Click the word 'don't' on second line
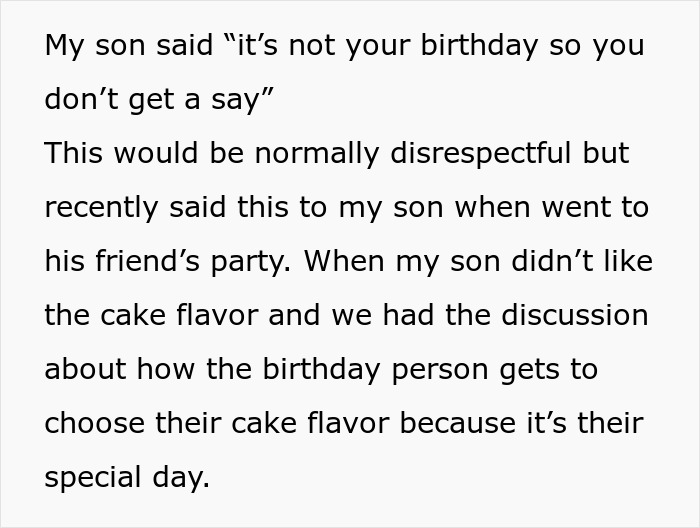 [79, 100]
